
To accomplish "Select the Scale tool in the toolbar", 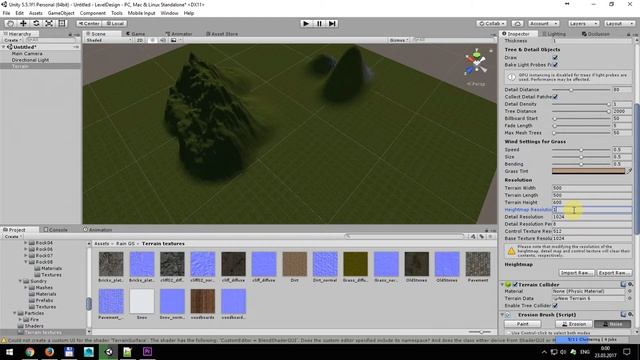I will (x=49, y=23).
